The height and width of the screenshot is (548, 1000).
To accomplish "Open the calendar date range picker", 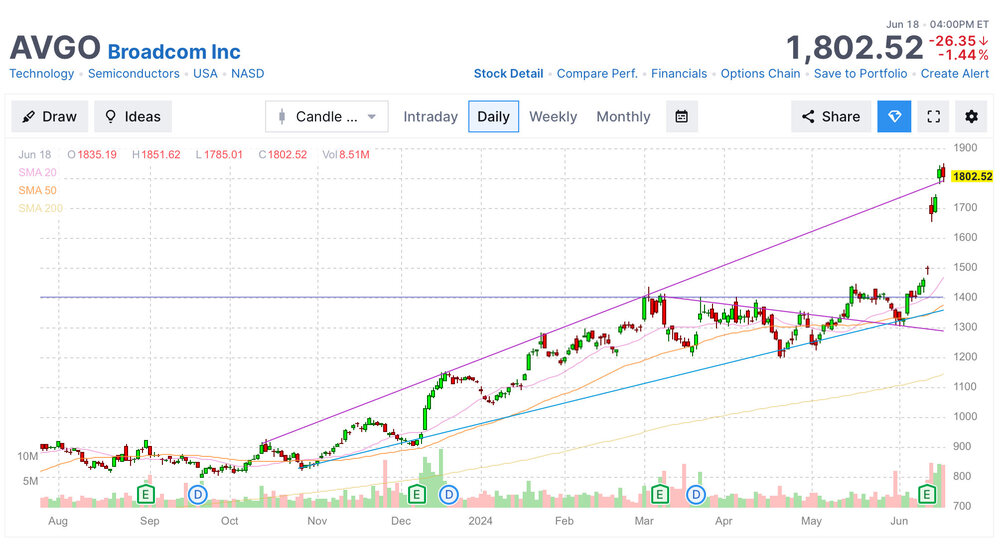I will point(681,116).
